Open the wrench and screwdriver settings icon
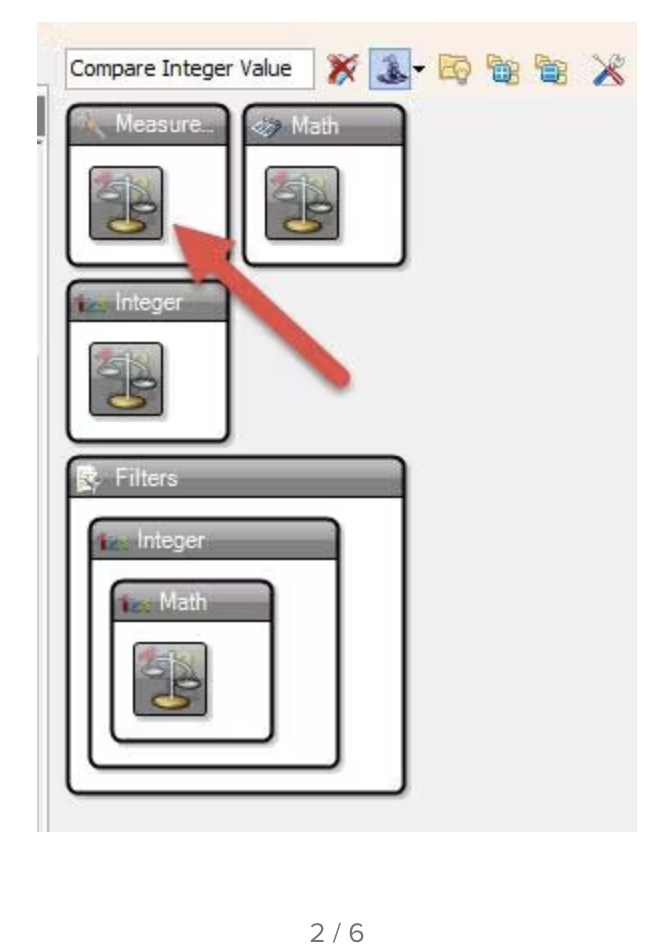Viewport: 668px width, 952px height. point(608,69)
